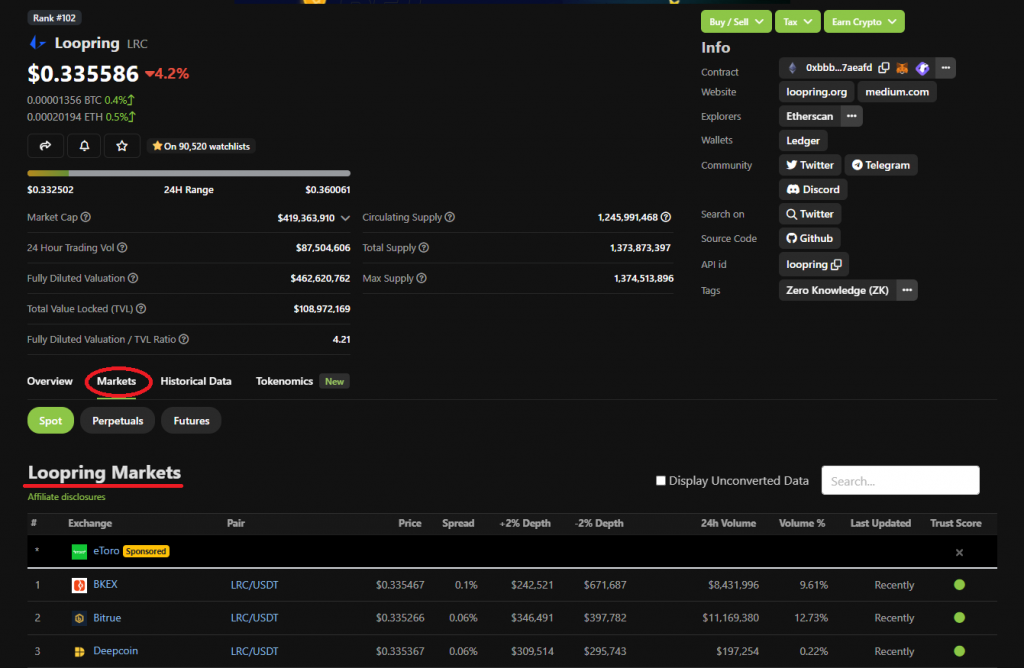Click the eToro exchange logo
The height and width of the screenshot is (668, 1024).
point(79,552)
